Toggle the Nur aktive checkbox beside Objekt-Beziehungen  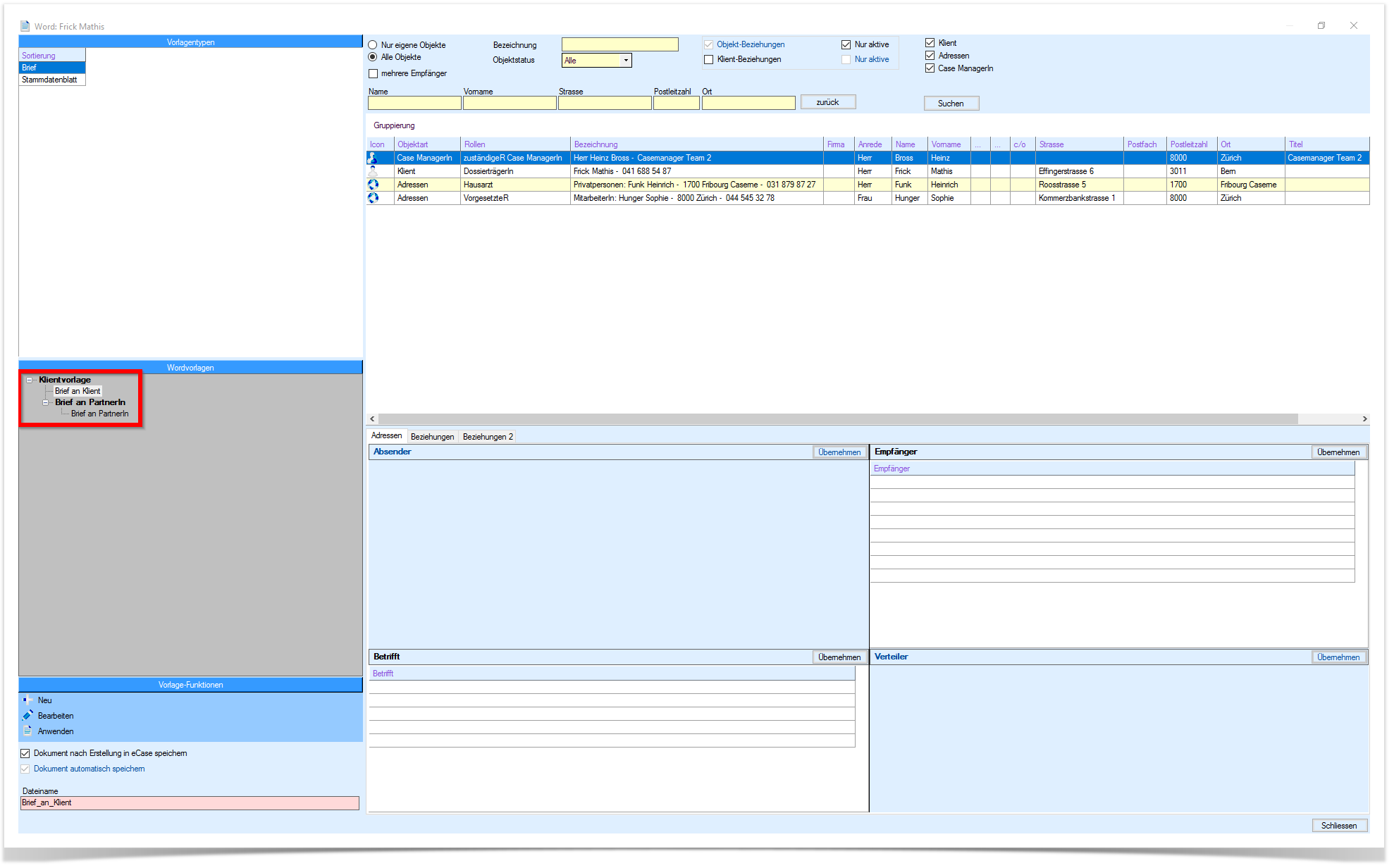coord(846,44)
